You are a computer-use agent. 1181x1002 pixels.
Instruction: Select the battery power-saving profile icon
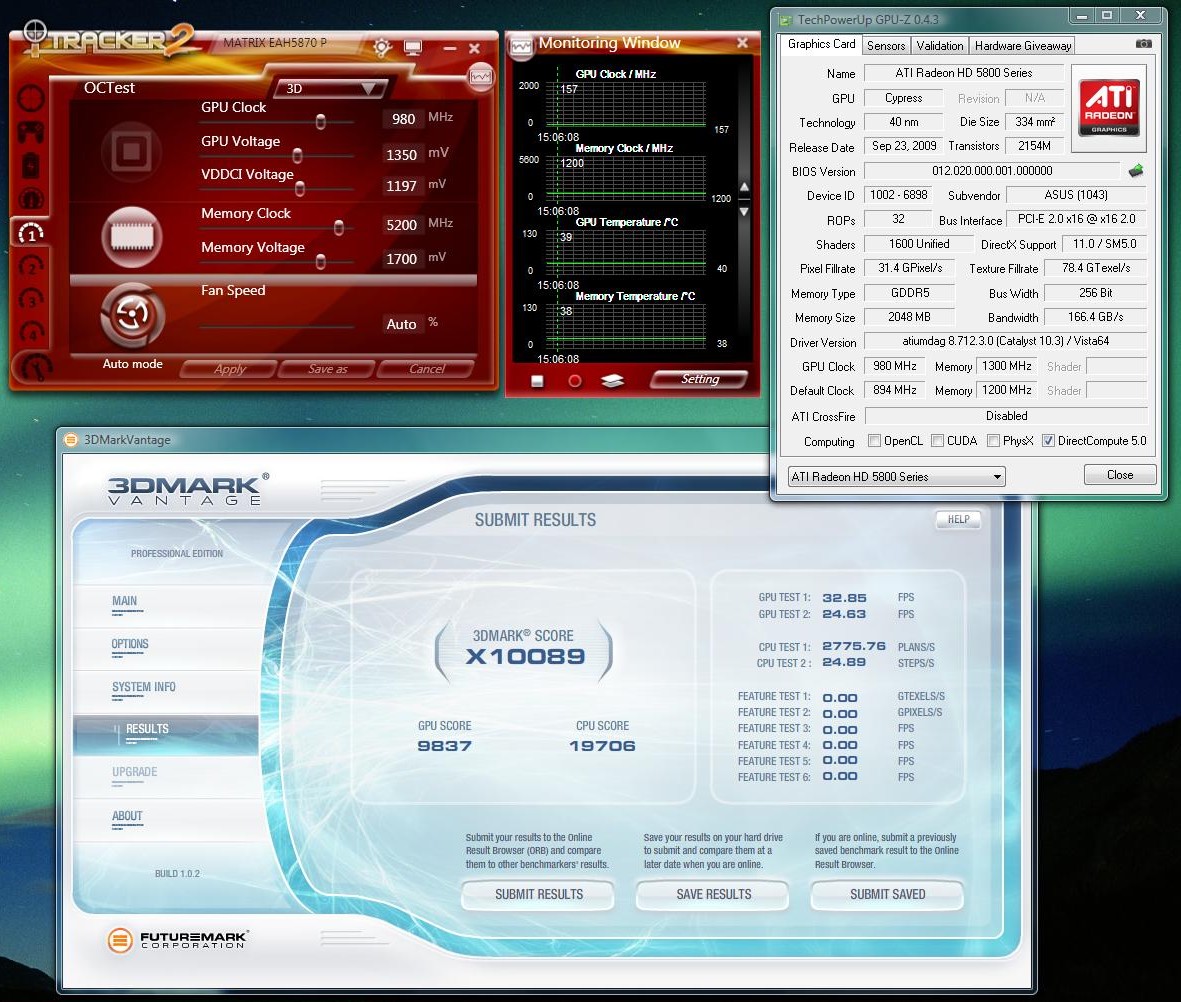point(31,166)
